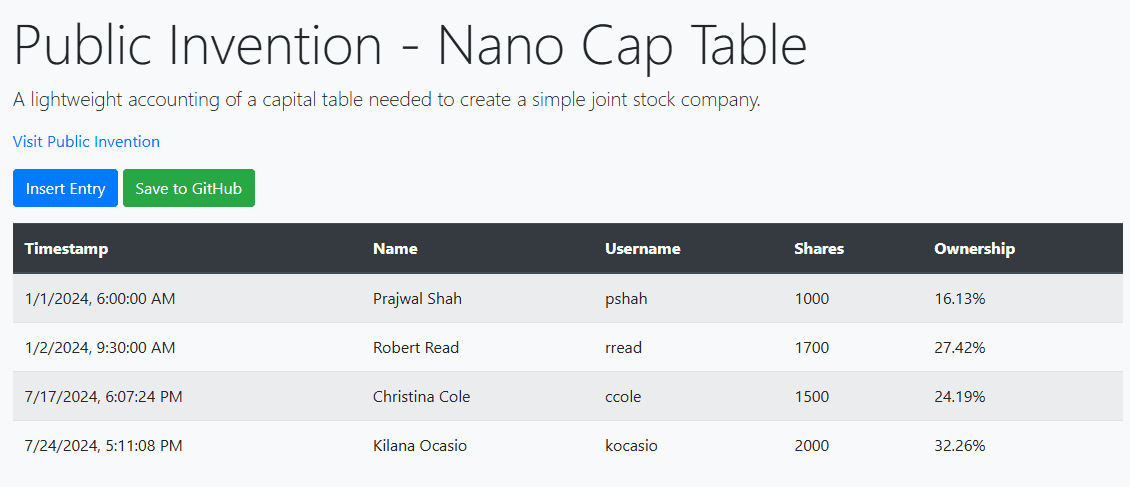This screenshot has width=1130, height=487.
Task: Click the Timestamp column header
Action: (66, 248)
